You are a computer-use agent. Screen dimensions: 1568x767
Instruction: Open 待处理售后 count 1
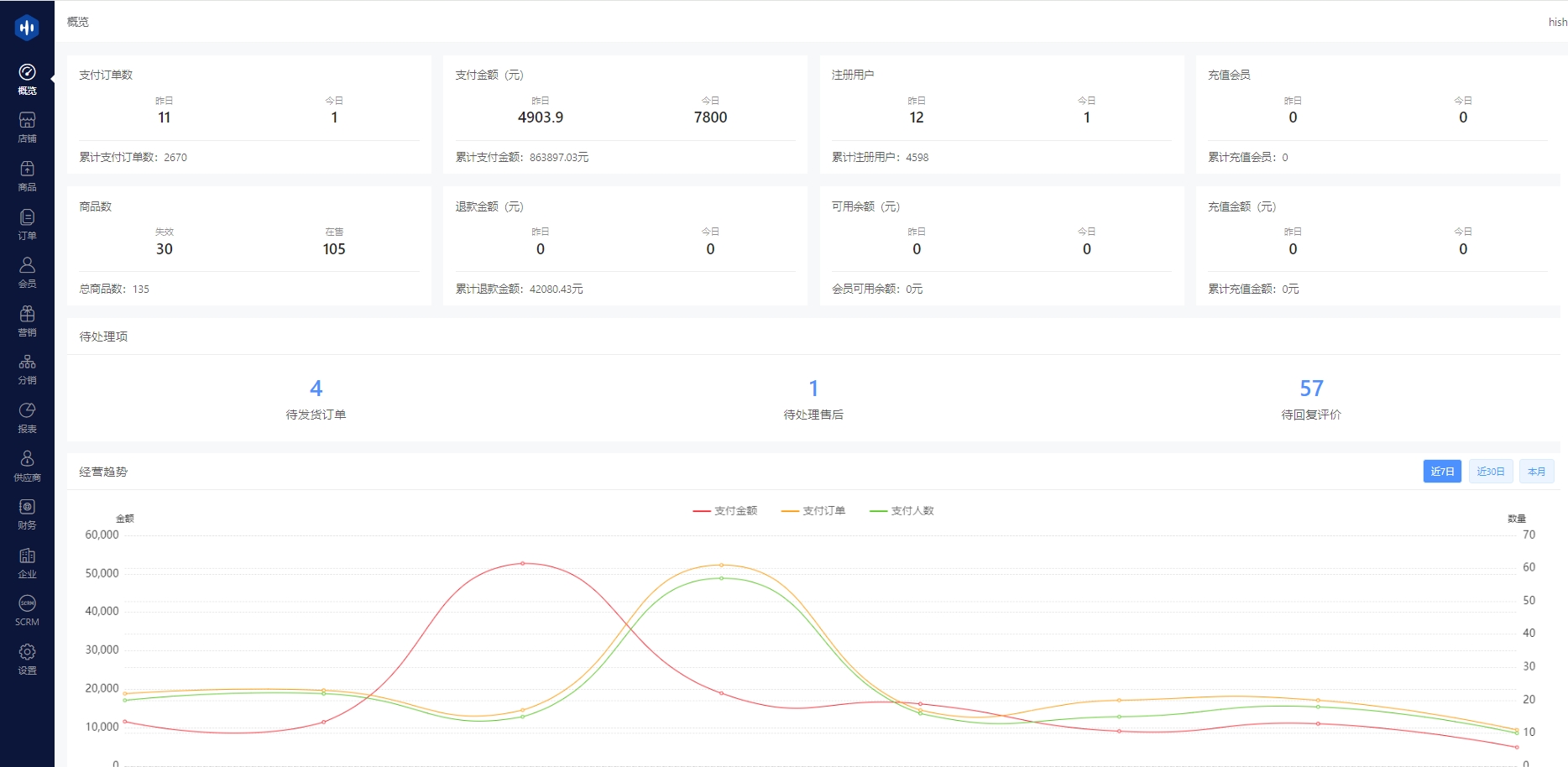coord(813,389)
